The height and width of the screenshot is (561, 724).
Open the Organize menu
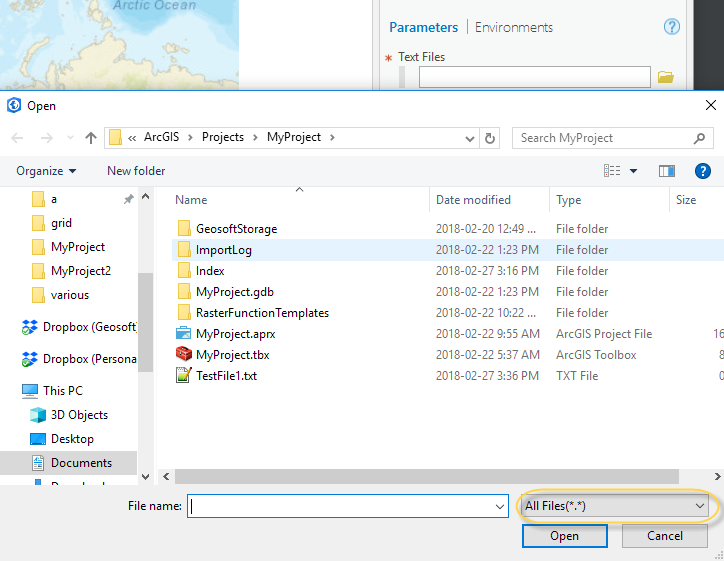click(x=46, y=171)
